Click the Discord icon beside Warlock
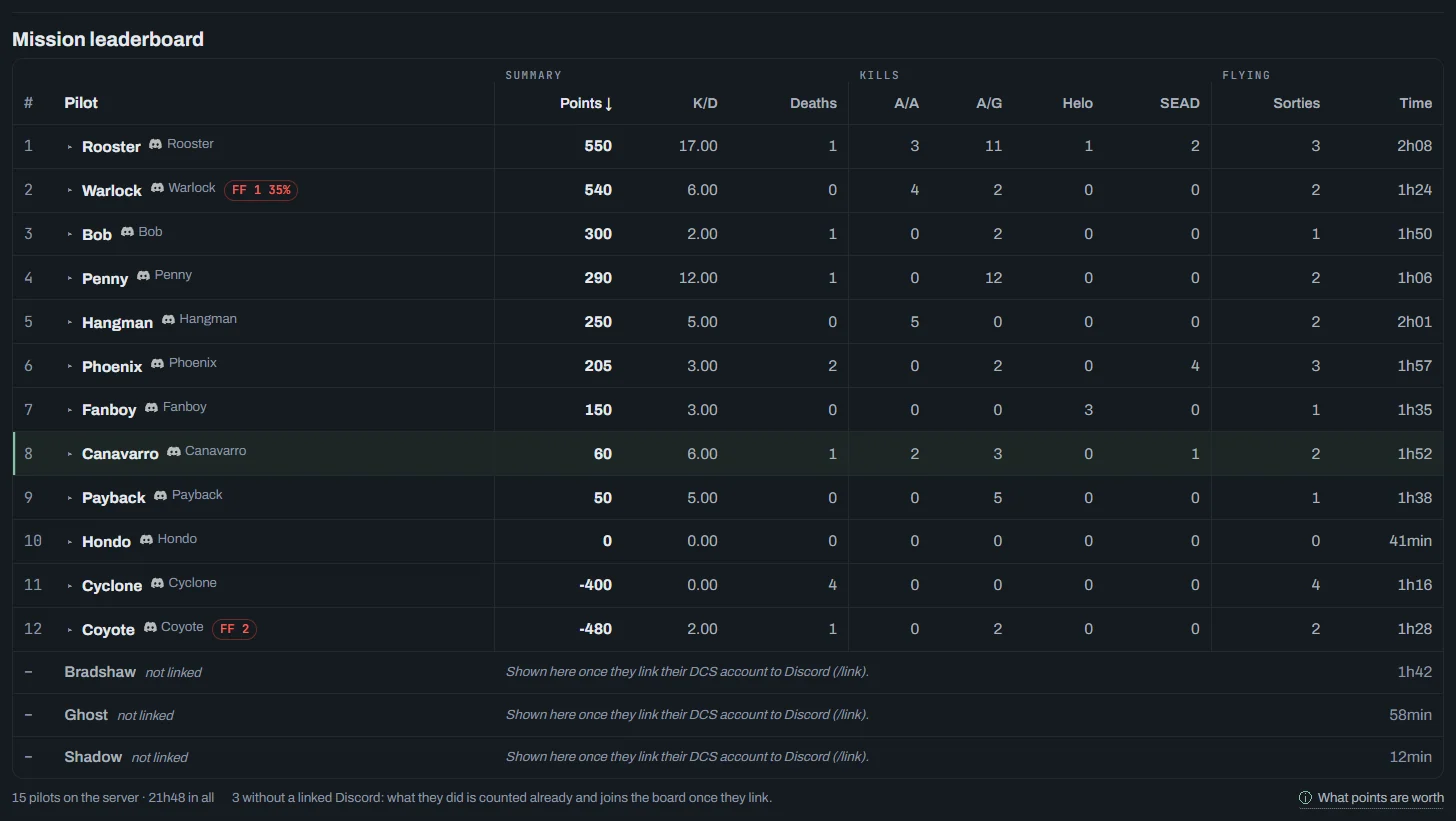 coord(157,188)
